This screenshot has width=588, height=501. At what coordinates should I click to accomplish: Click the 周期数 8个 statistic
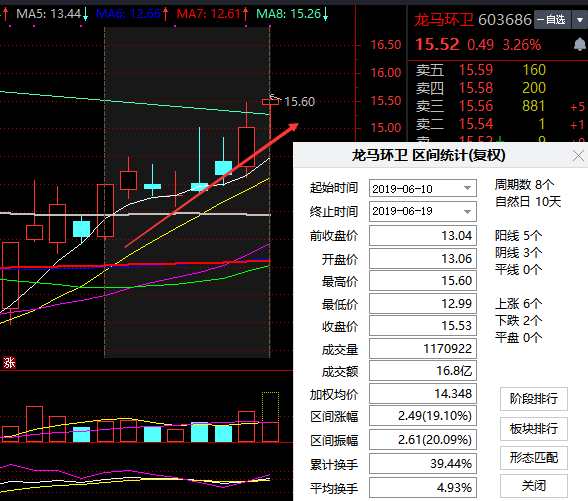tap(524, 184)
